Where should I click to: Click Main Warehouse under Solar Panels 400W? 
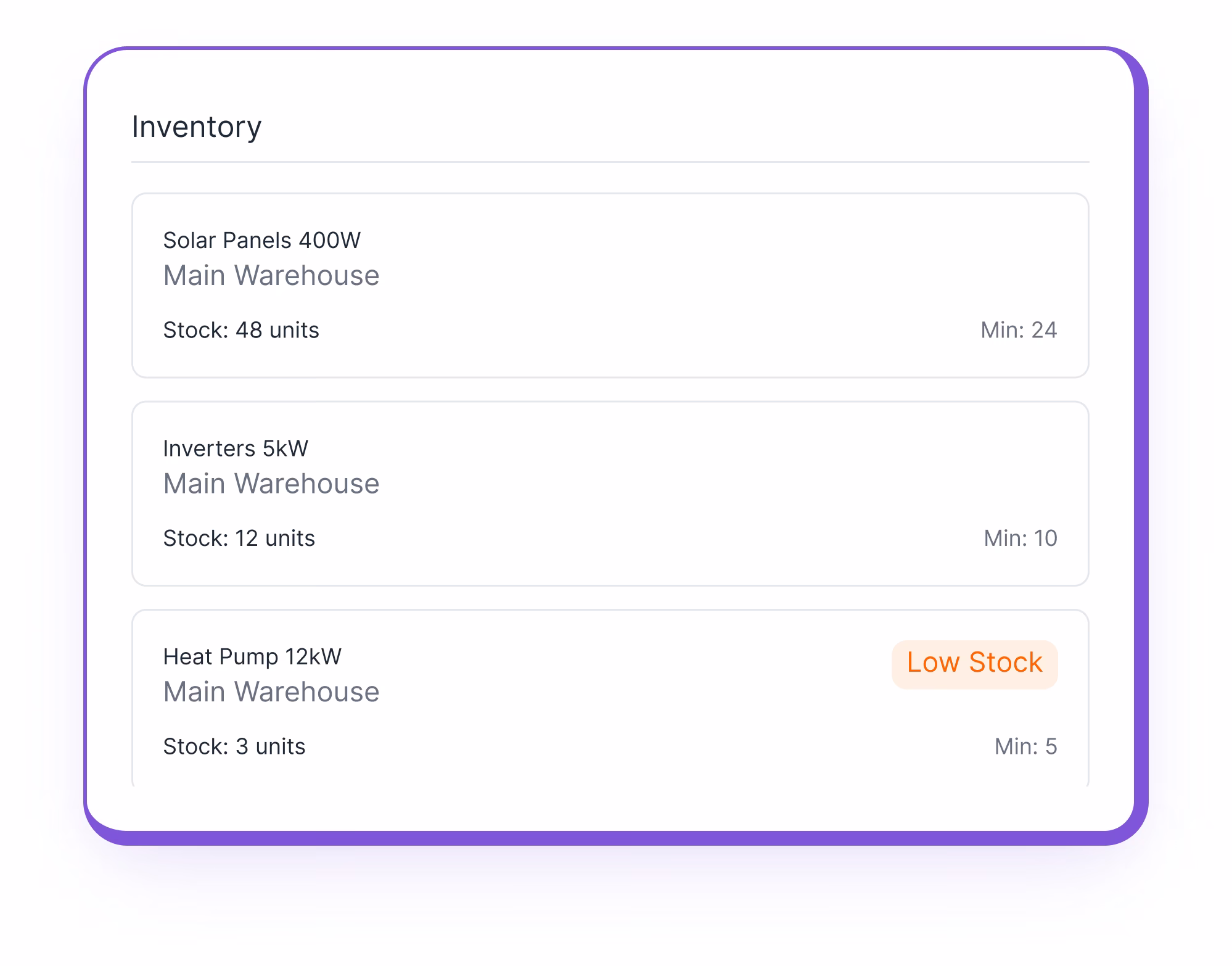click(x=271, y=275)
